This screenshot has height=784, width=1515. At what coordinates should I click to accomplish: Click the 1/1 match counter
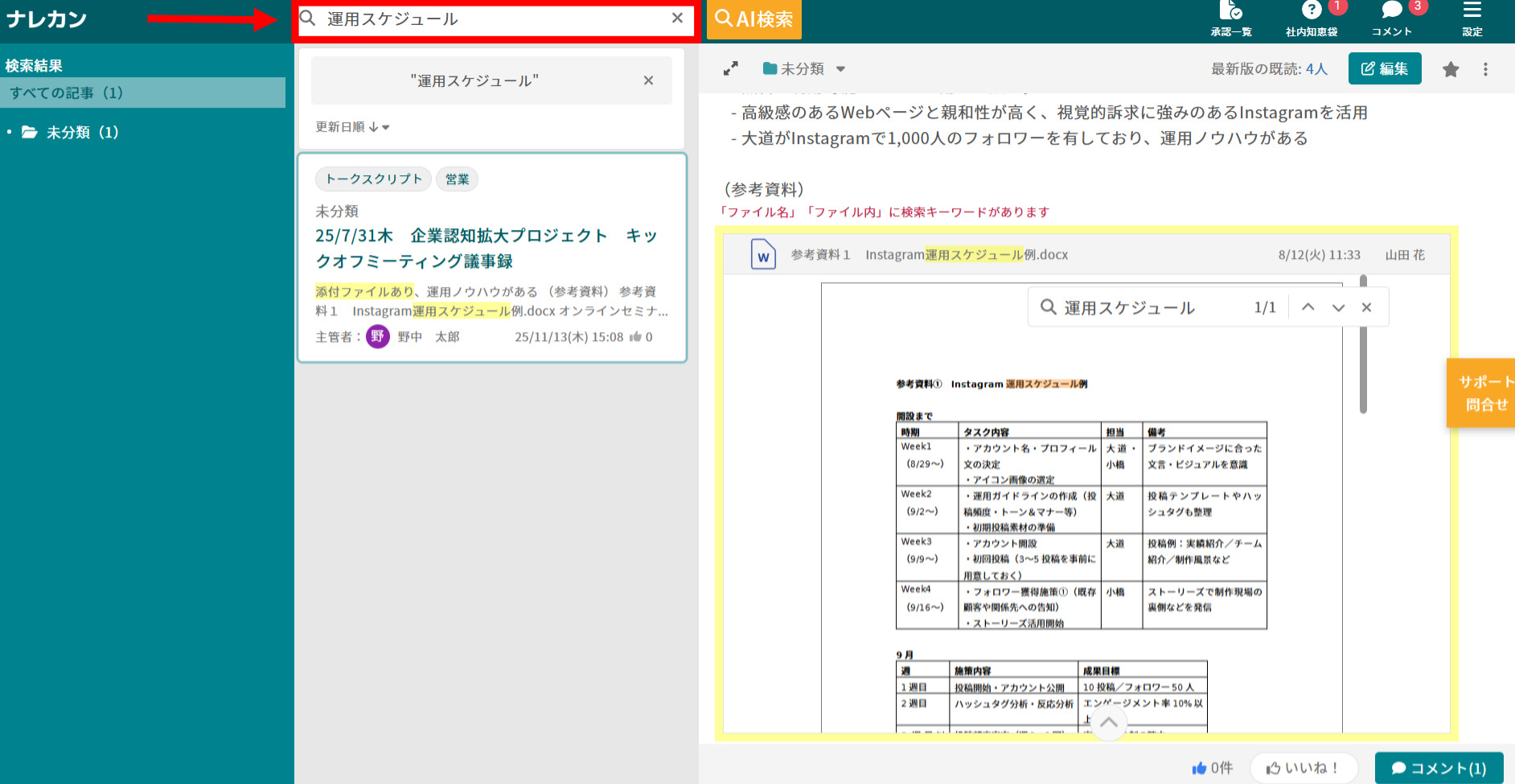coord(1265,307)
